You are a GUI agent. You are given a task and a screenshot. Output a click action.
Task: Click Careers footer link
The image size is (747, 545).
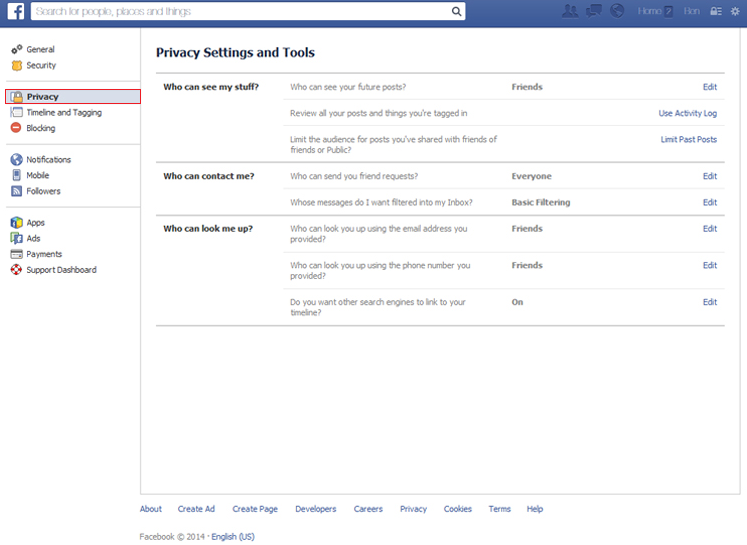click(368, 509)
